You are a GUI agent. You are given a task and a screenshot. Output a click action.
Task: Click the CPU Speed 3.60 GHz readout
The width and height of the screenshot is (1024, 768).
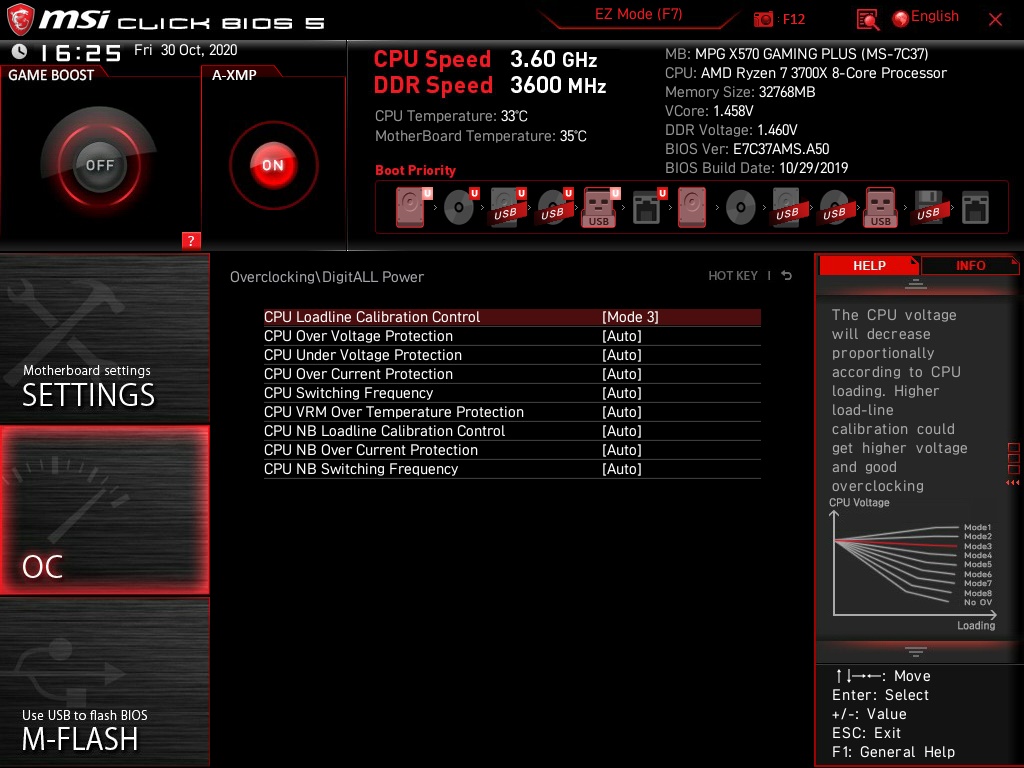[485, 59]
